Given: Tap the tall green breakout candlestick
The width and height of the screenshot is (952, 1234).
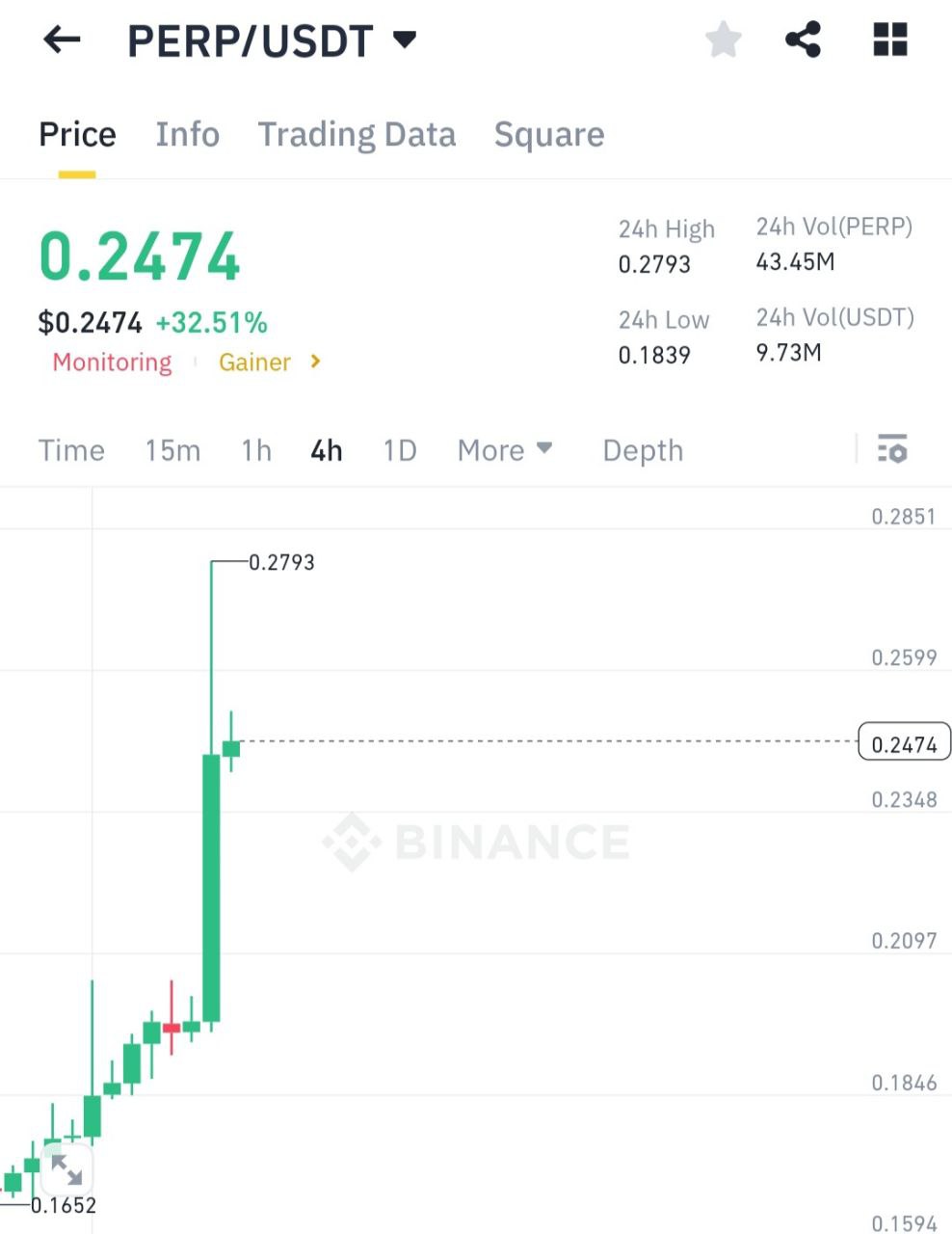Looking at the screenshot, I should pyautogui.click(x=211, y=887).
